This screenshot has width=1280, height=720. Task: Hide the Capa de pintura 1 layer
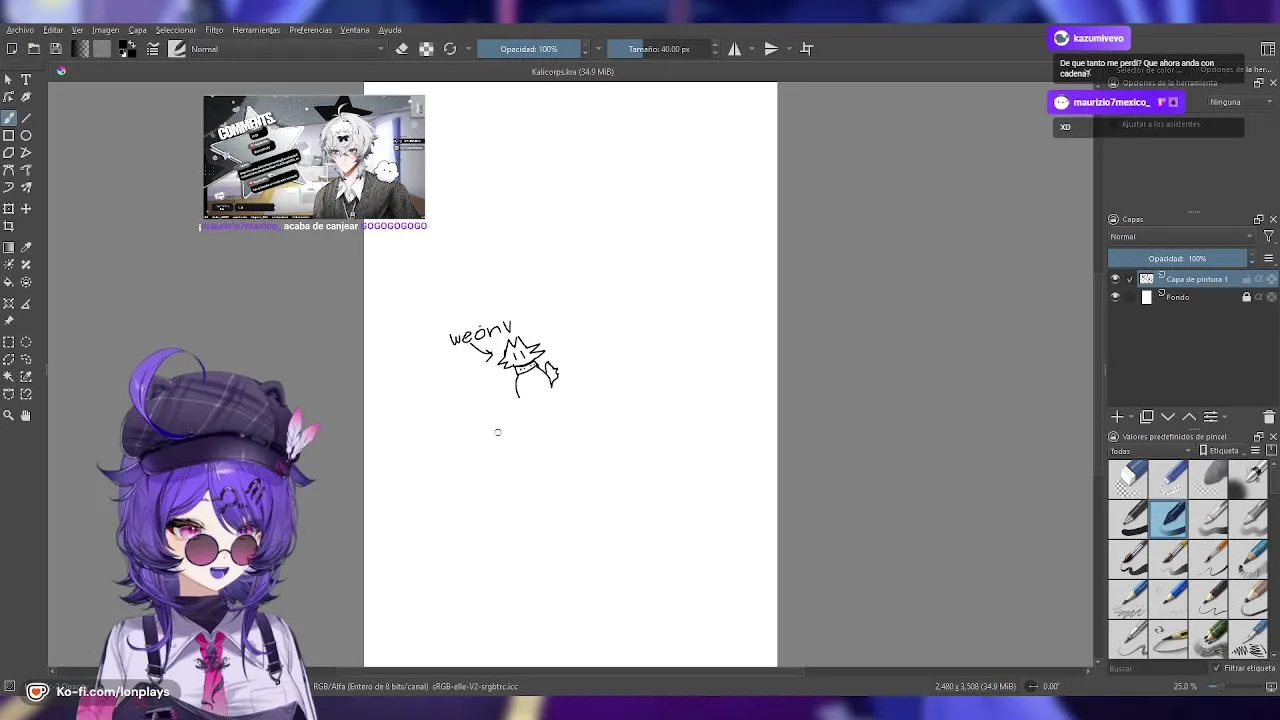(1115, 279)
